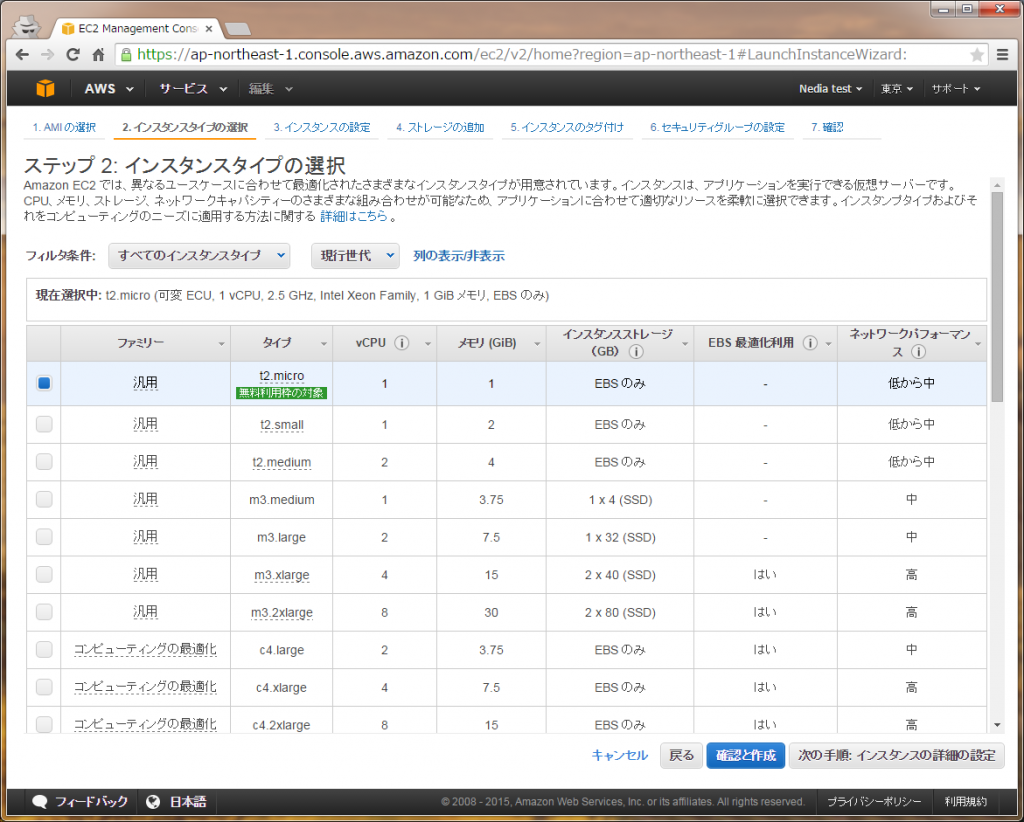1024x822 pixels.
Task: Click vCPU column info icon
Action: click(x=402, y=343)
